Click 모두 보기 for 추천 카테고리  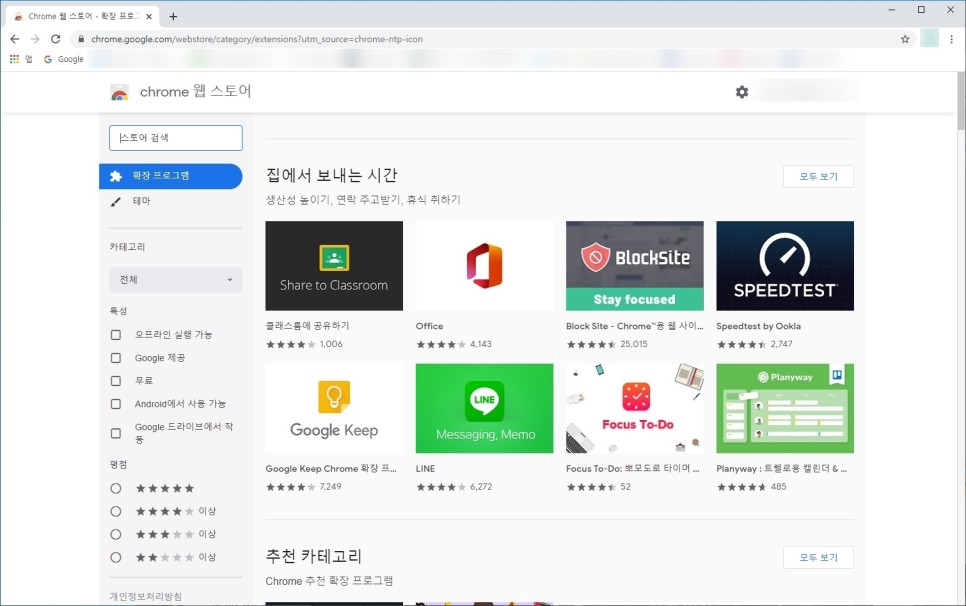pos(818,557)
